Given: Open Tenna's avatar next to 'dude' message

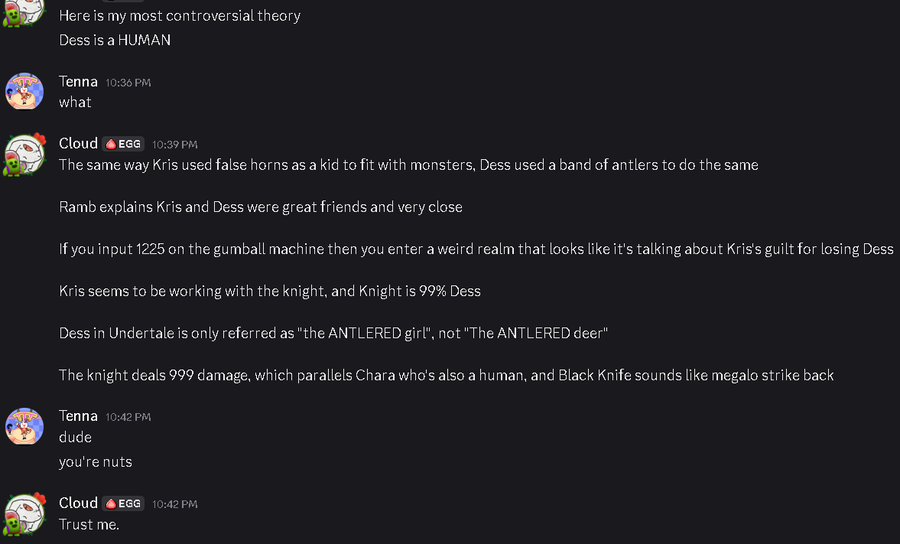Looking at the screenshot, I should (x=24, y=426).
